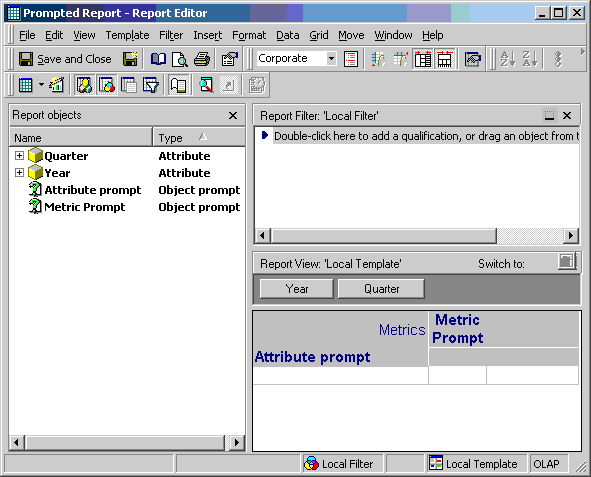Viewport: 591px width, 477px height.
Task: Expand the Quarter attribute tree node
Action: [19, 156]
